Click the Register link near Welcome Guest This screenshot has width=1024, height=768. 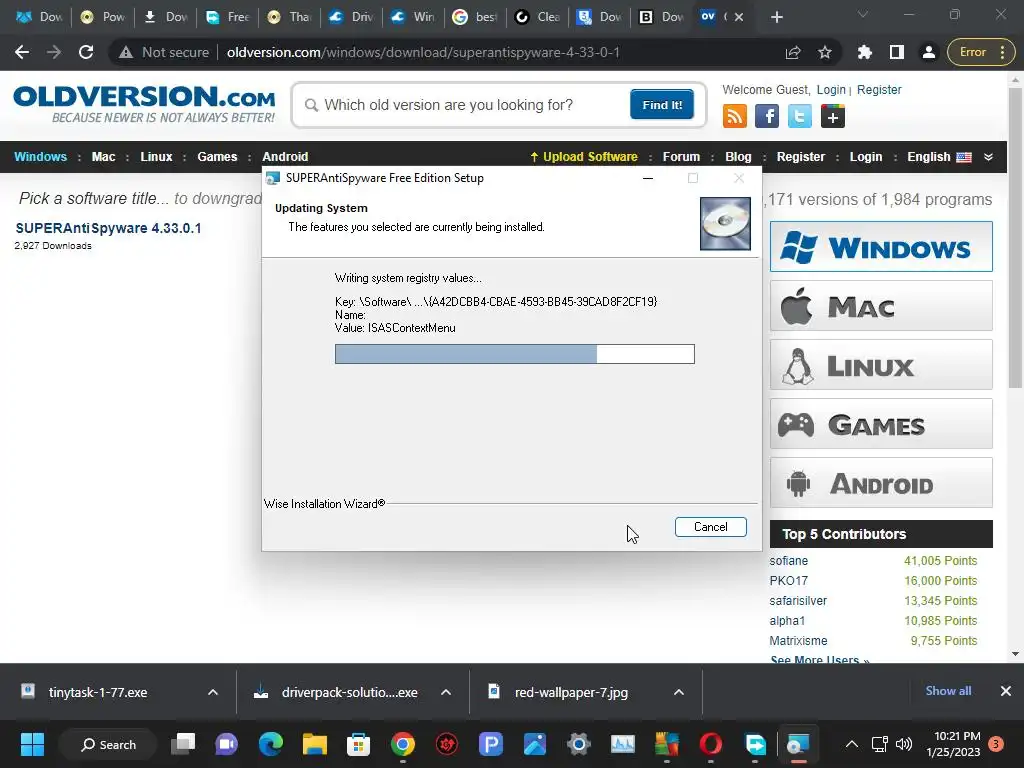[879, 89]
